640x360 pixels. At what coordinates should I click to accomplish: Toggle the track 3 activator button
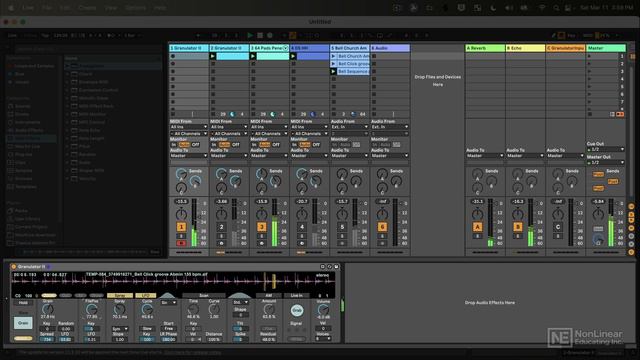tap(261, 227)
